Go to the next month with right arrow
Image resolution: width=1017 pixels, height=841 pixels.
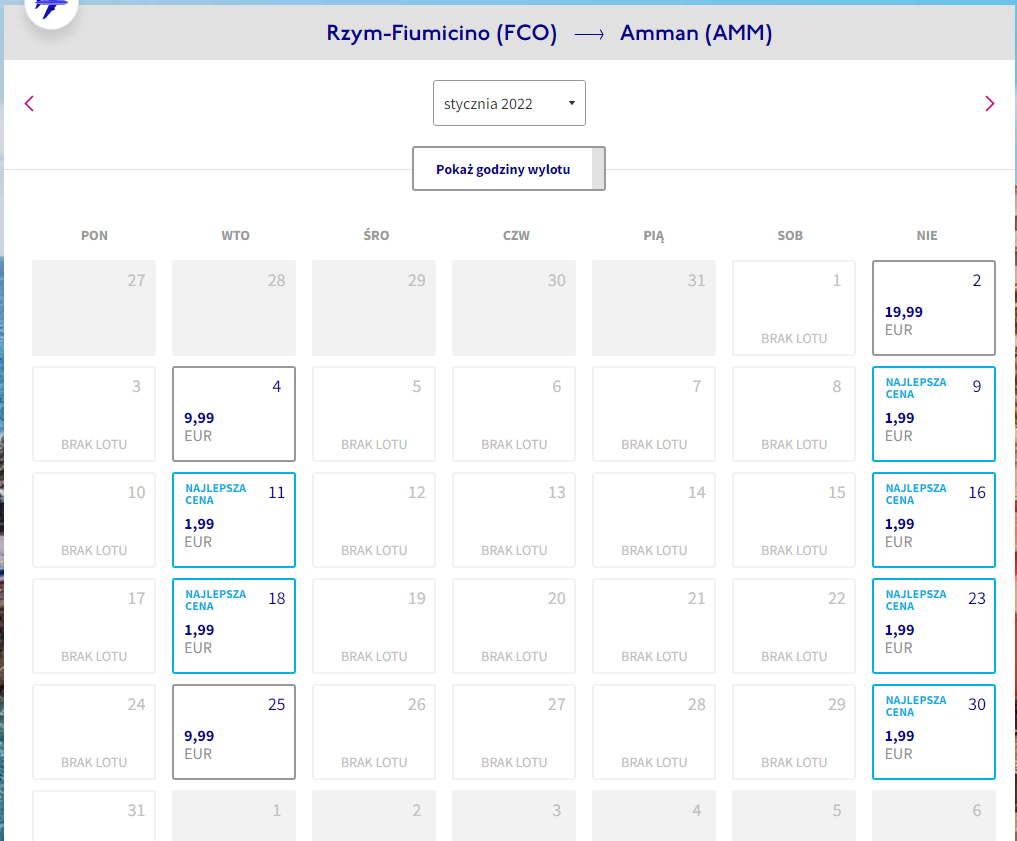click(989, 104)
